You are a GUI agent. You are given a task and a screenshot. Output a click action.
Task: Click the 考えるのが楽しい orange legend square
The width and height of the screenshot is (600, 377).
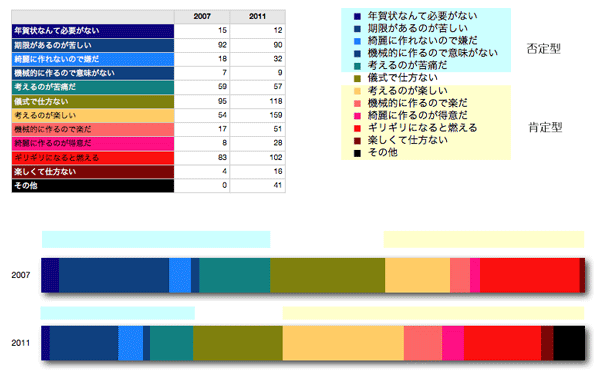pyautogui.click(x=357, y=91)
